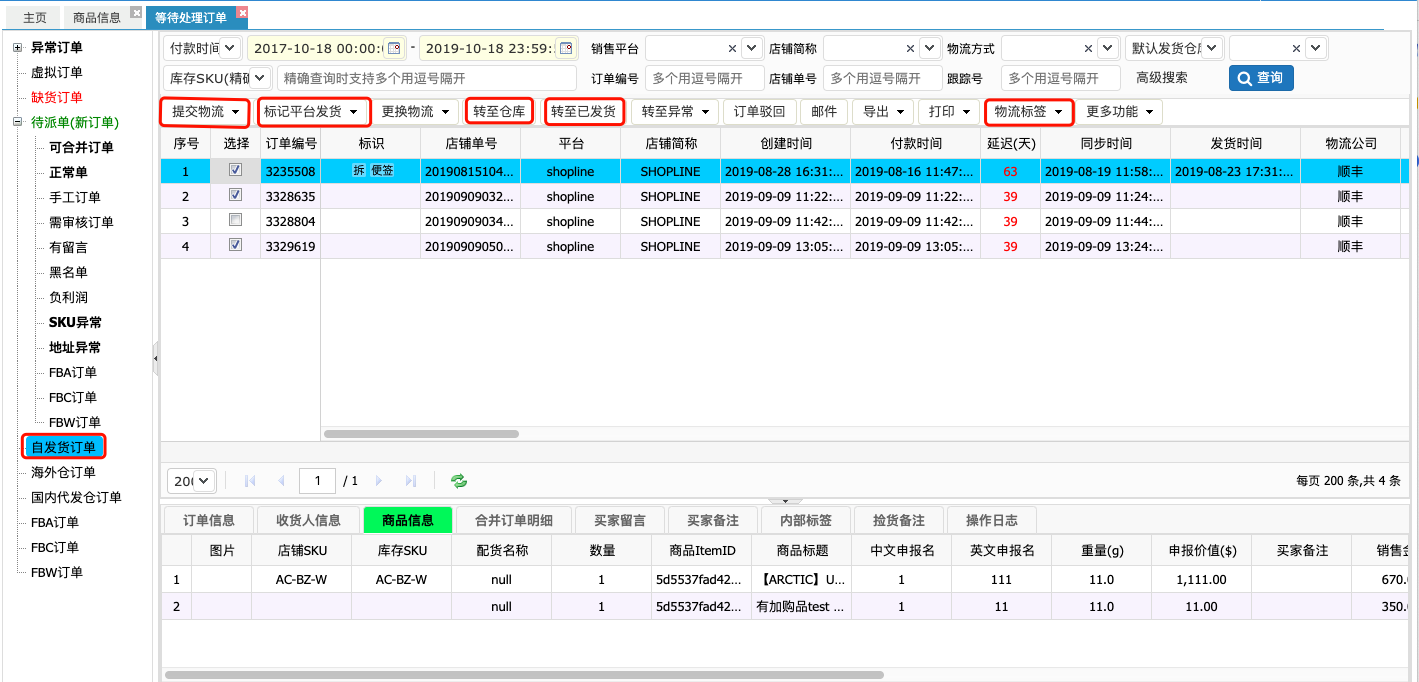Jump to the last page using pagination icon
This screenshot has width=1419, height=682.
pyautogui.click(x=411, y=481)
